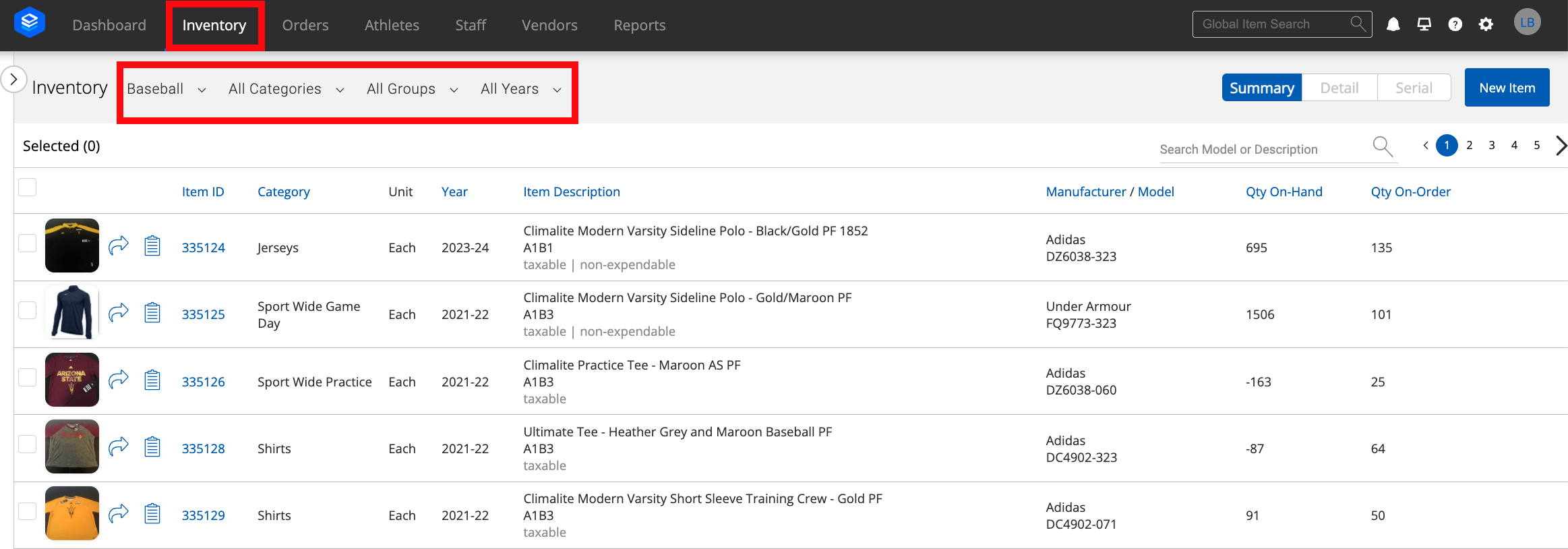
Task: Switch to the Serial tab
Action: pyautogui.click(x=1414, y=88)
